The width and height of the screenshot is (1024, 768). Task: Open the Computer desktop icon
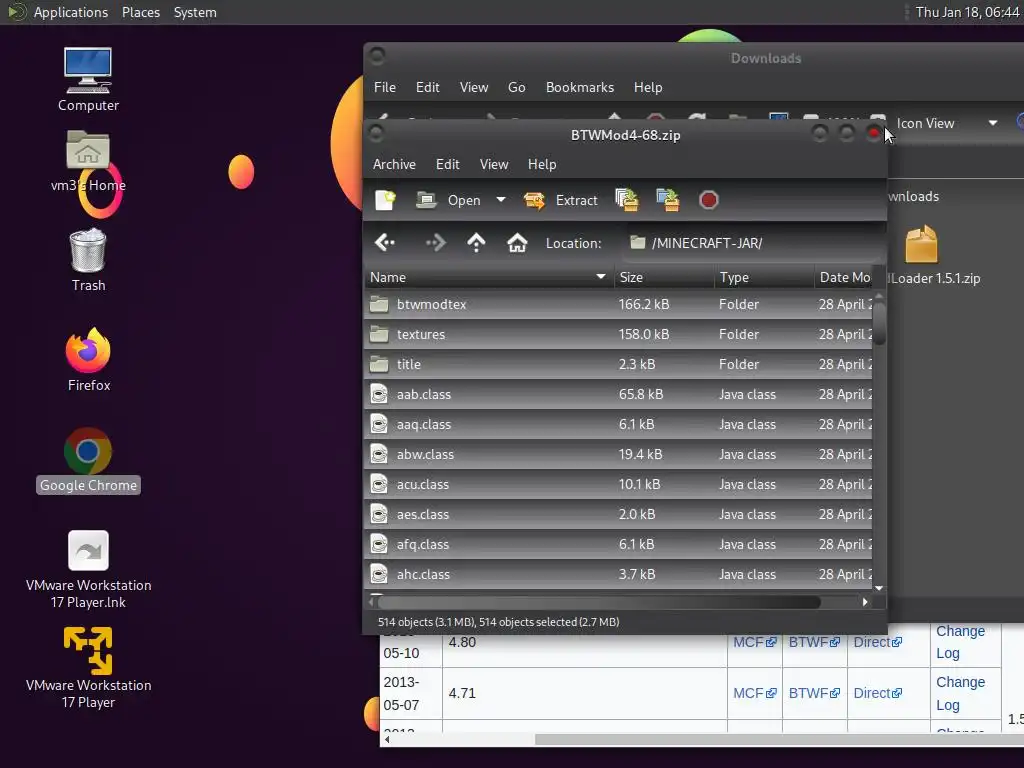click(88, 80)
